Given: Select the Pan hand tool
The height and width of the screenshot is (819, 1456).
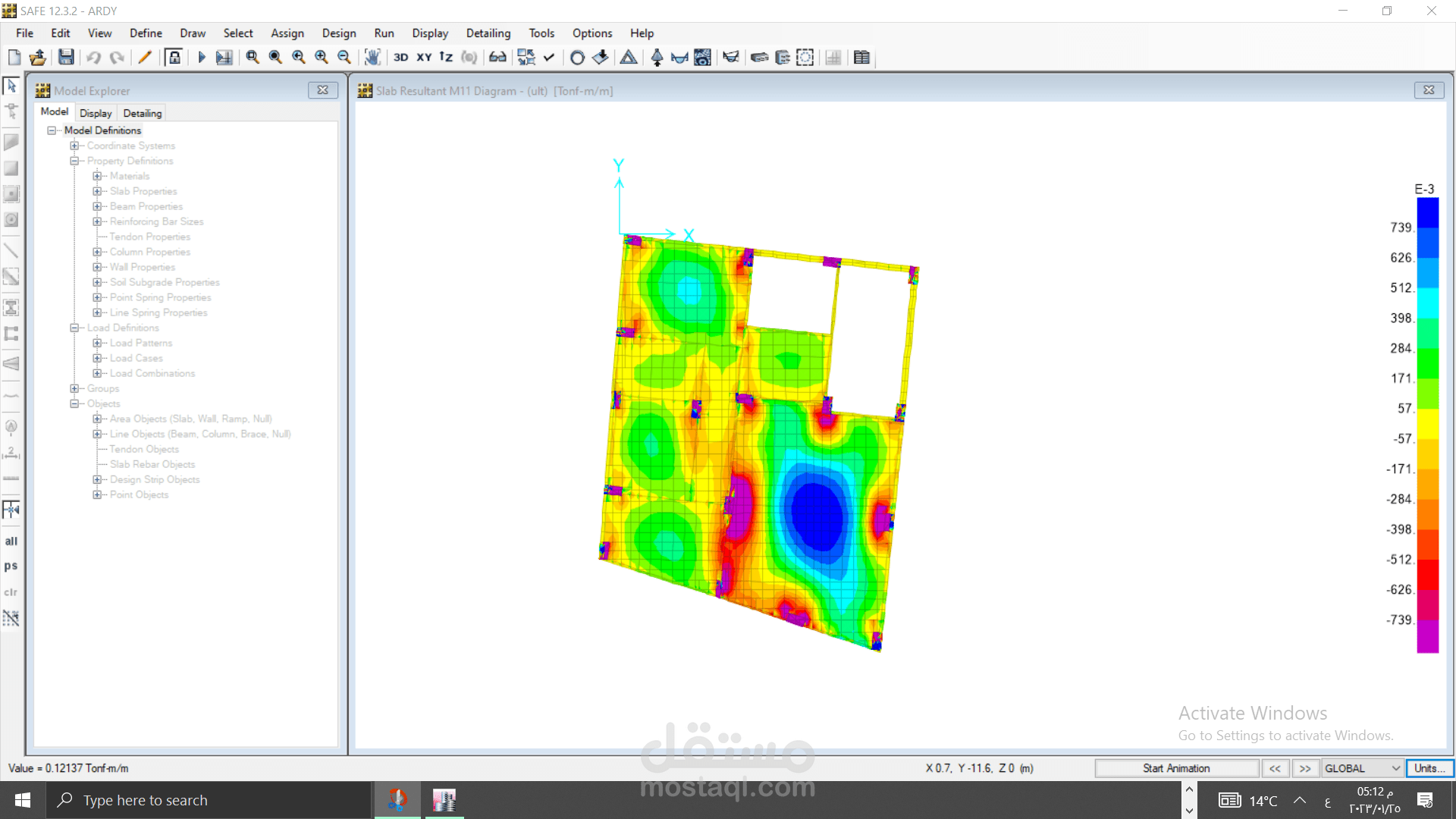Looking at the screenshot, I should click(x=372, y=58).
